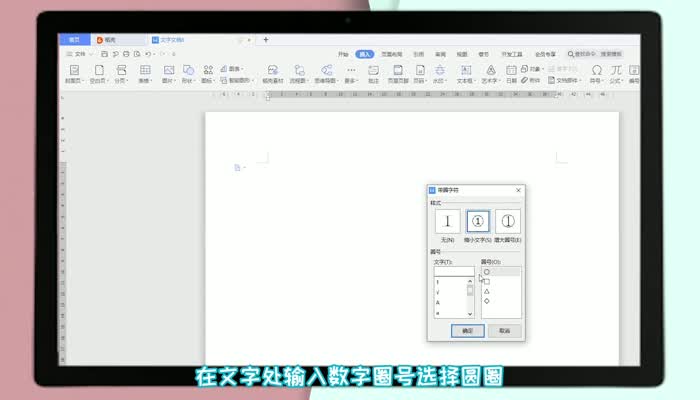Image resolution: width=700 pixels, height=400 pixels.
Task: Go to the 首页 home tab
Action: [74, 40]
